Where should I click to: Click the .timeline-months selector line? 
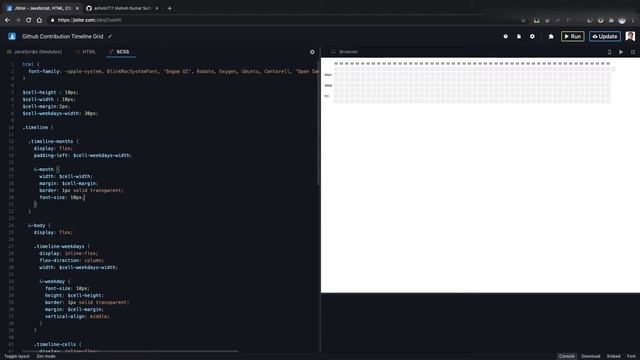(53, 141)
